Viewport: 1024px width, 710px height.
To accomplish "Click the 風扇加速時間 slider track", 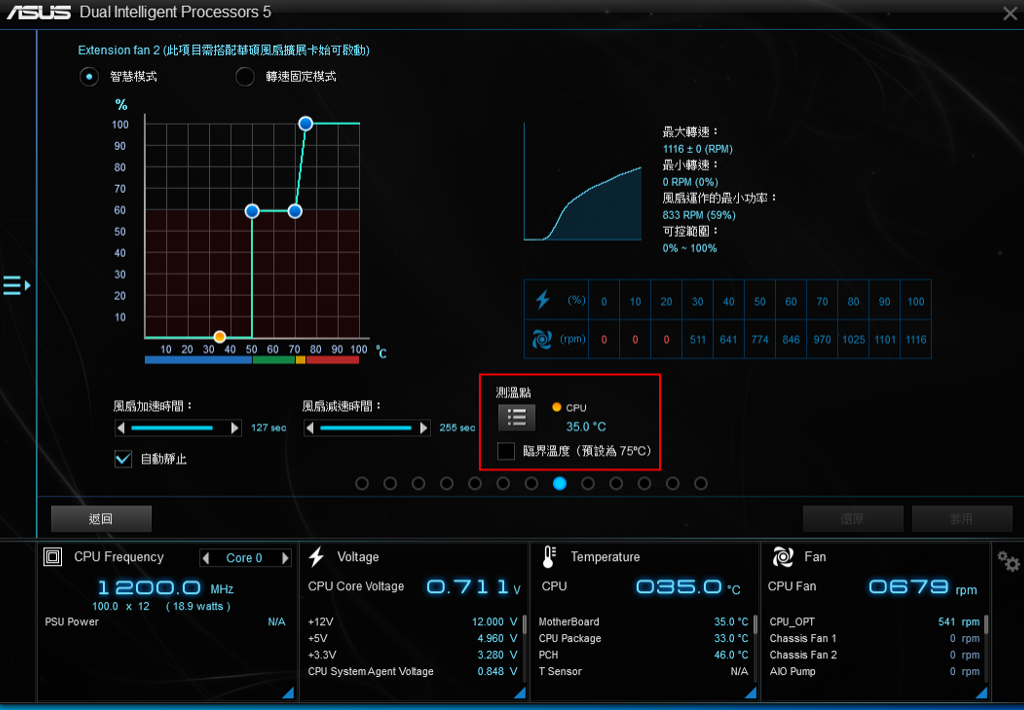I will (x=178, y=428).
